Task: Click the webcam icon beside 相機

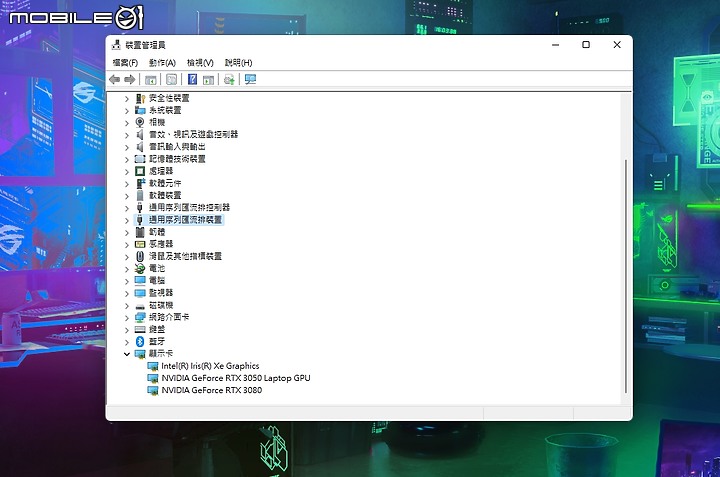Action: click(140, 122)
